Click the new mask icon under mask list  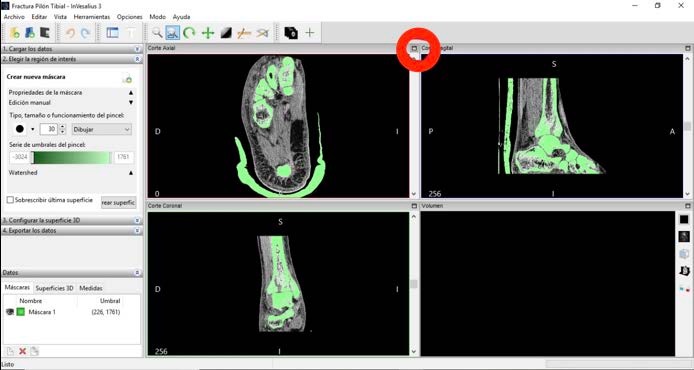coord(10,351)
